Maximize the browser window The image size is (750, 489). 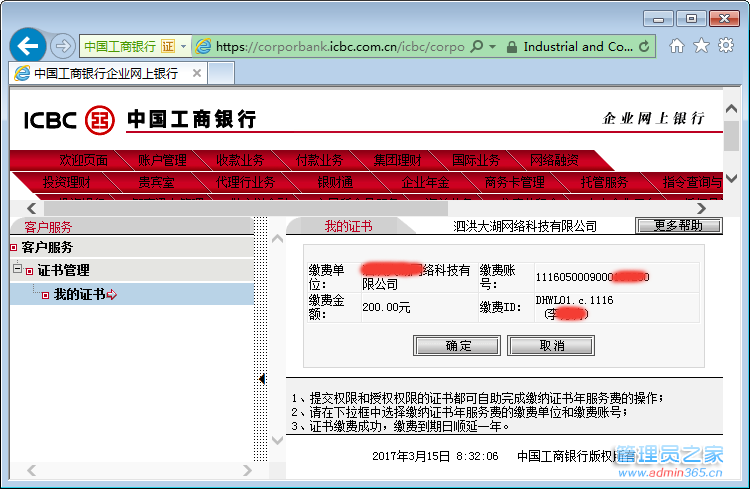(x=691, y=19)
